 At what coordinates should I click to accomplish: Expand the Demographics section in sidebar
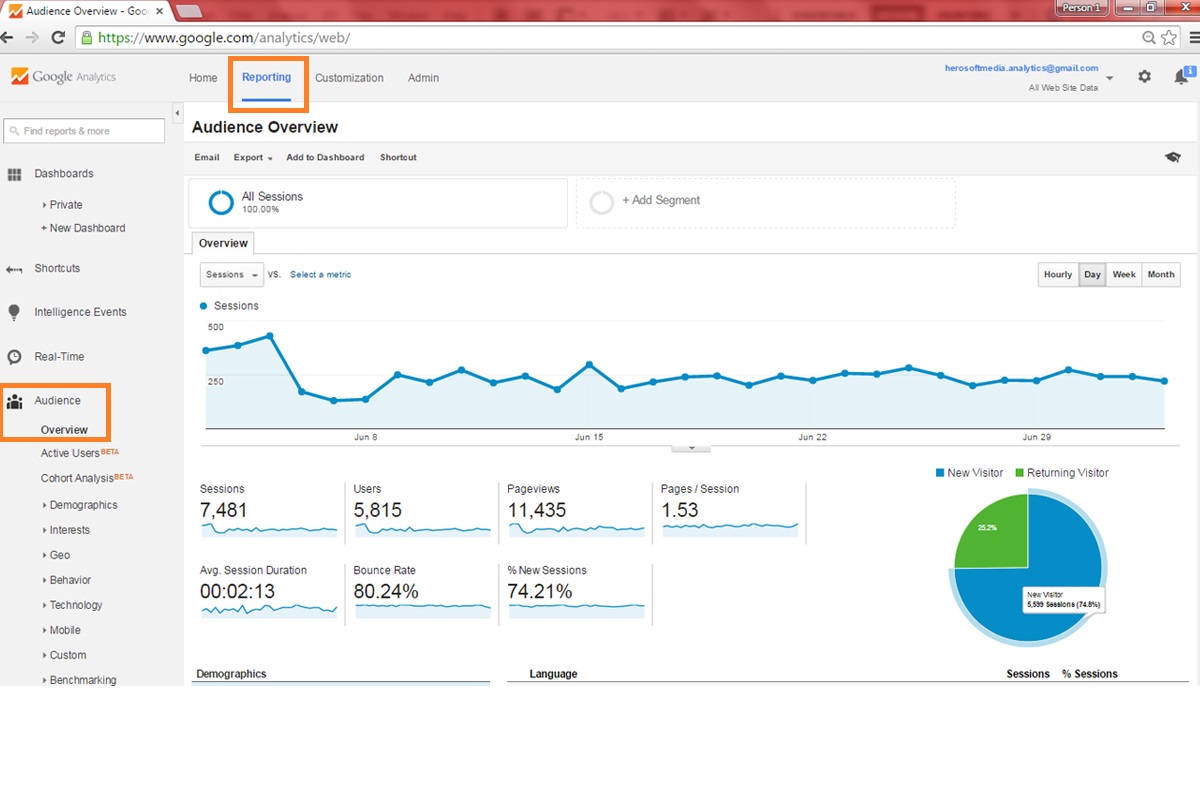point(82,505)
